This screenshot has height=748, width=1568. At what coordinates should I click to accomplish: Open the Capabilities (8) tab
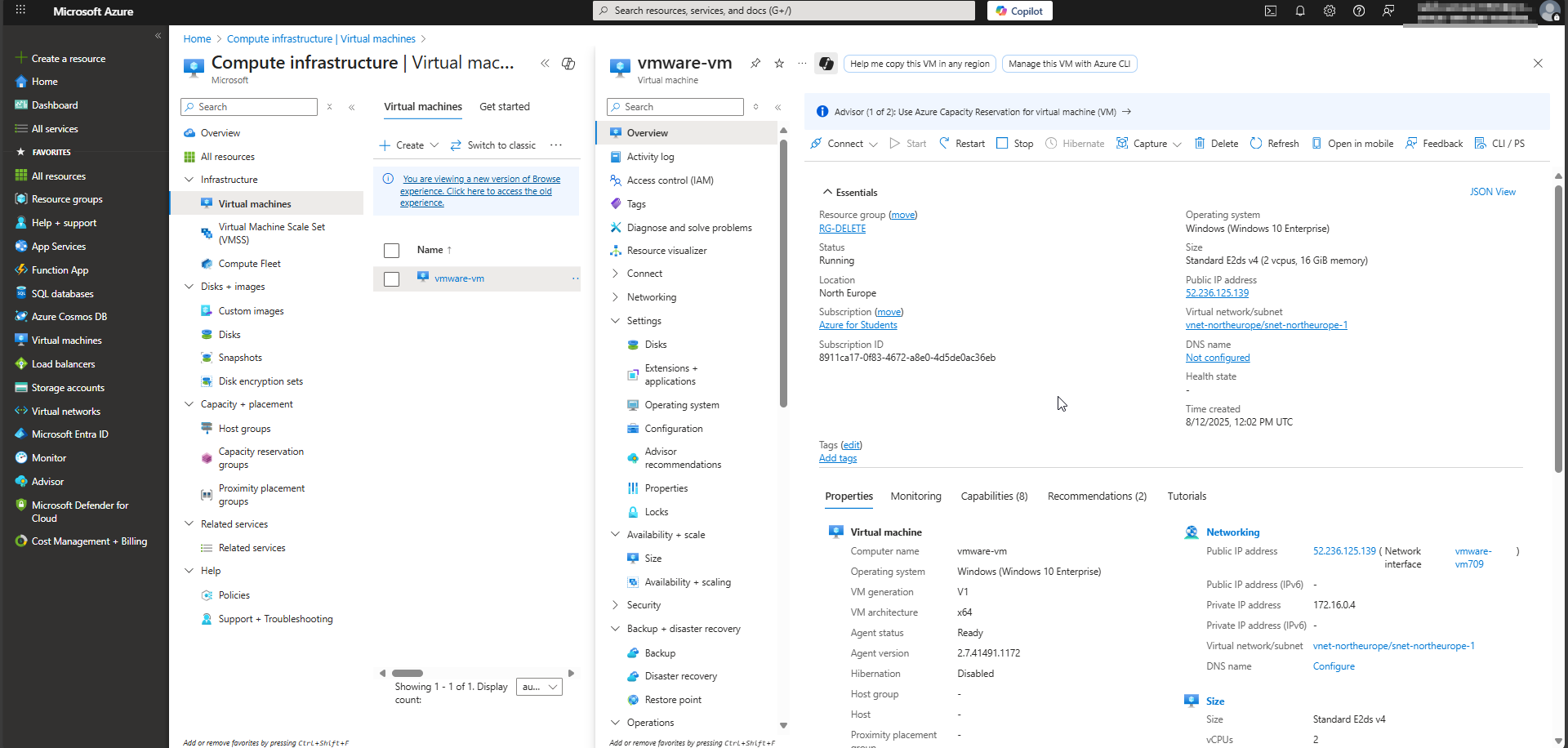click(994, 496)
